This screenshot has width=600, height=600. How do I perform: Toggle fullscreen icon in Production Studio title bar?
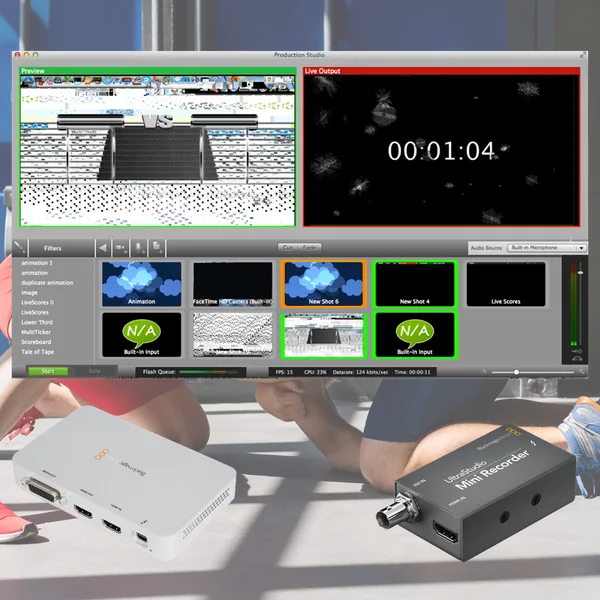582,55
